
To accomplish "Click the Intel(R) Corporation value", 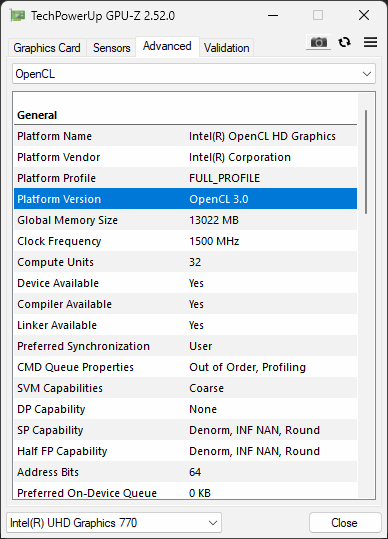I will [x=240, y=157].
